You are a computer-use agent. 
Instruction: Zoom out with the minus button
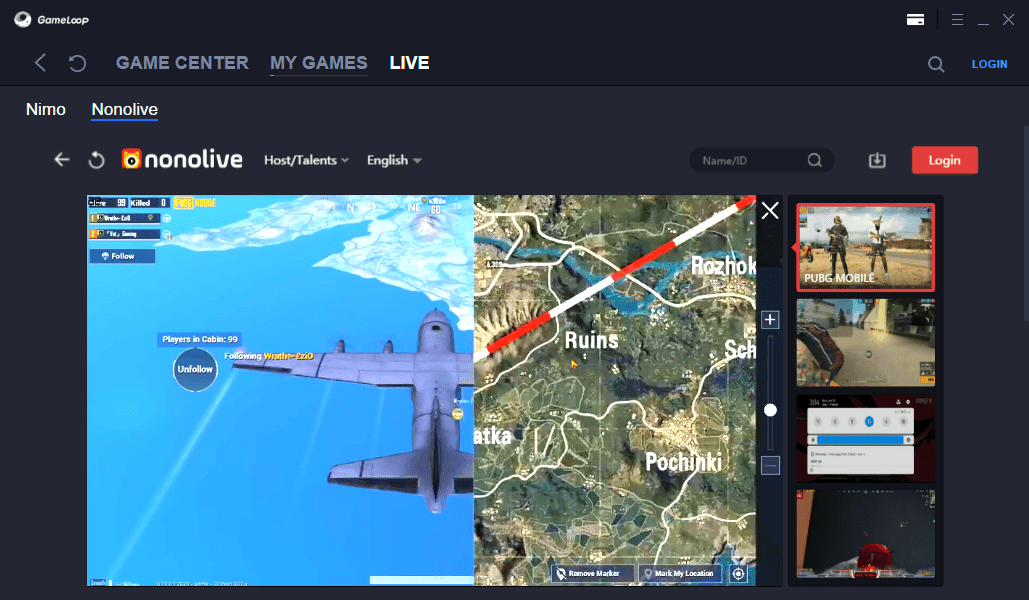pyautogui.click(x=770, y=465)
